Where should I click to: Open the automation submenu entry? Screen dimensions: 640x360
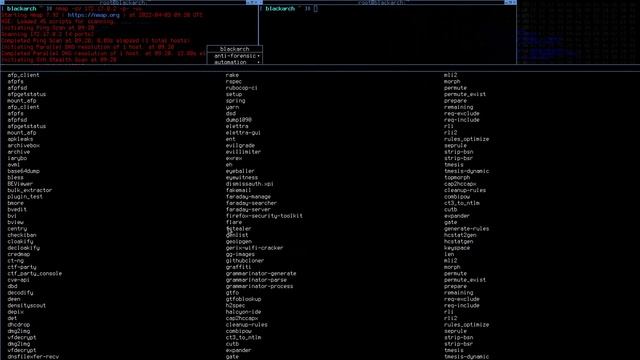(235, 62)
